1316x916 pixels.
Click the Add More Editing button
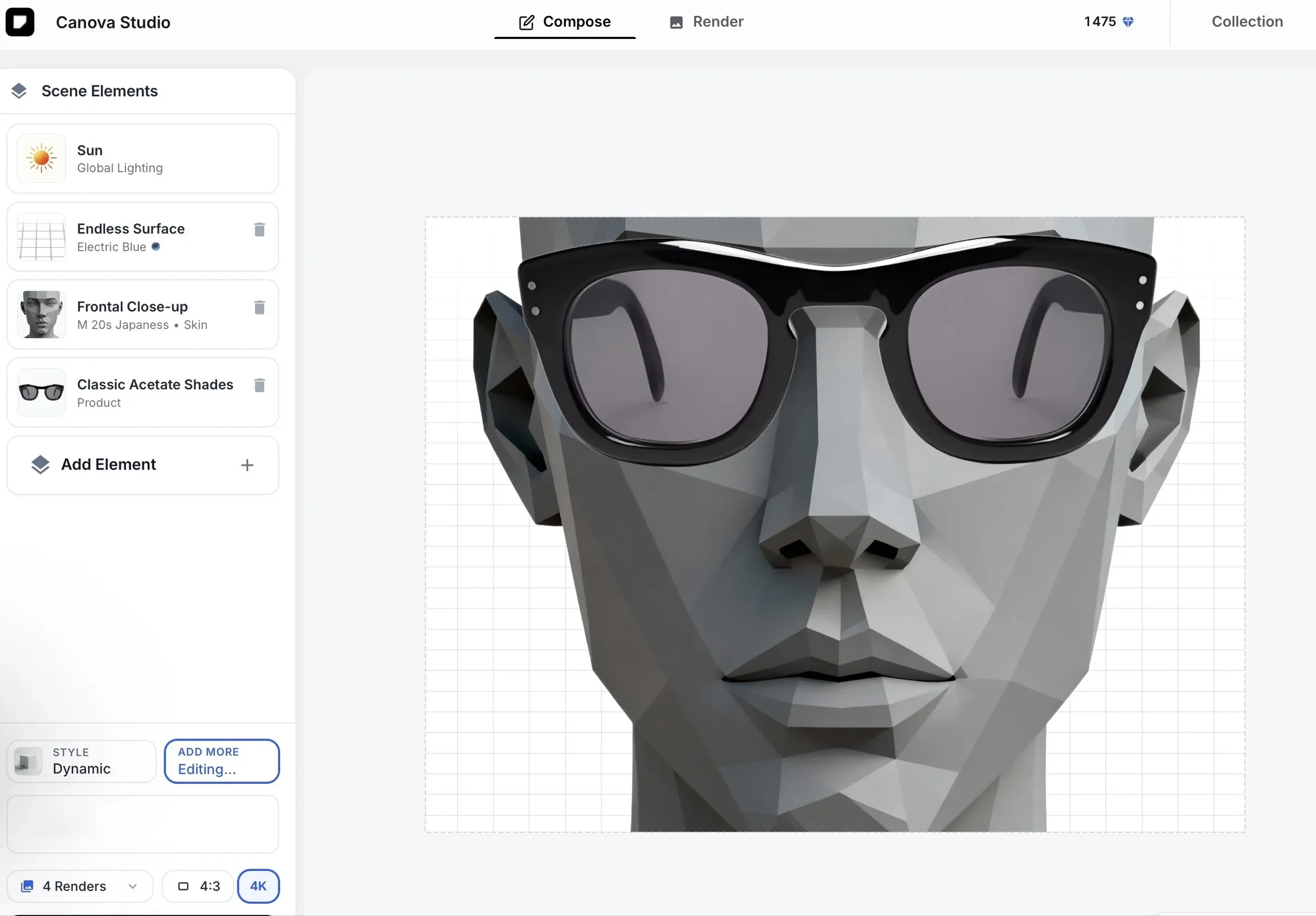[x=221, y=761]
